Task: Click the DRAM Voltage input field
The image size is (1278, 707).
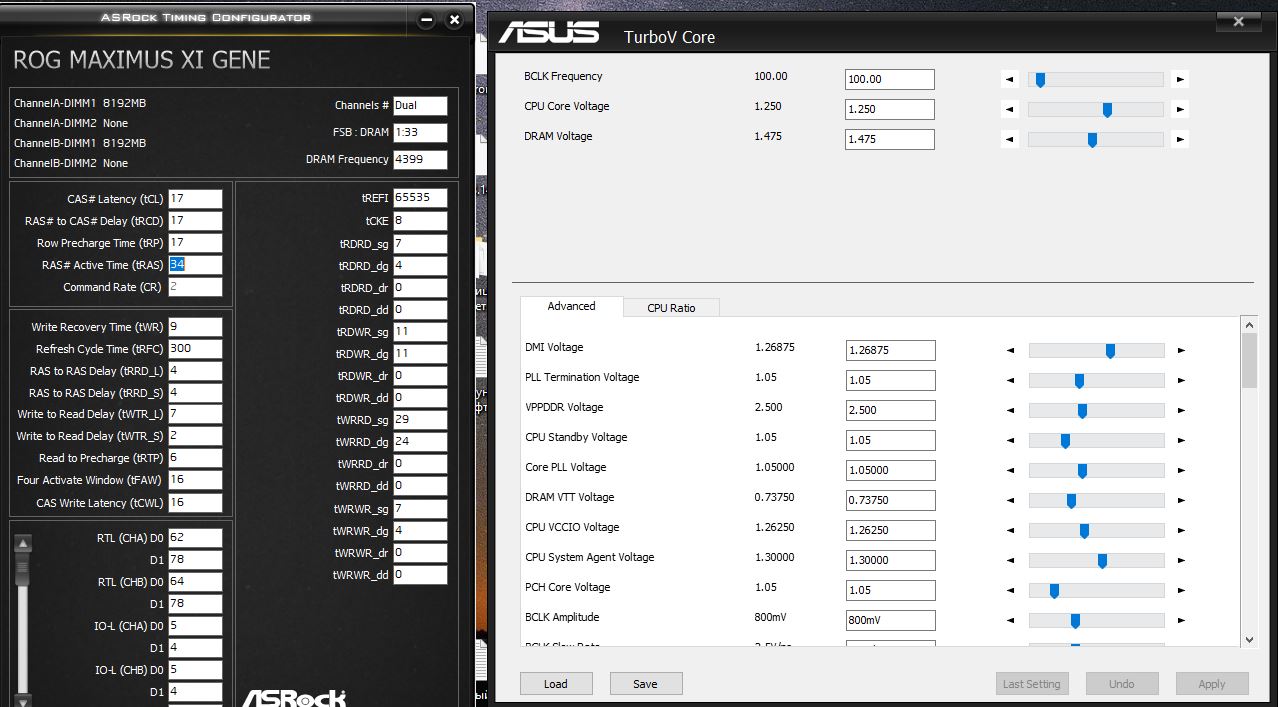Action: point(890,139)
